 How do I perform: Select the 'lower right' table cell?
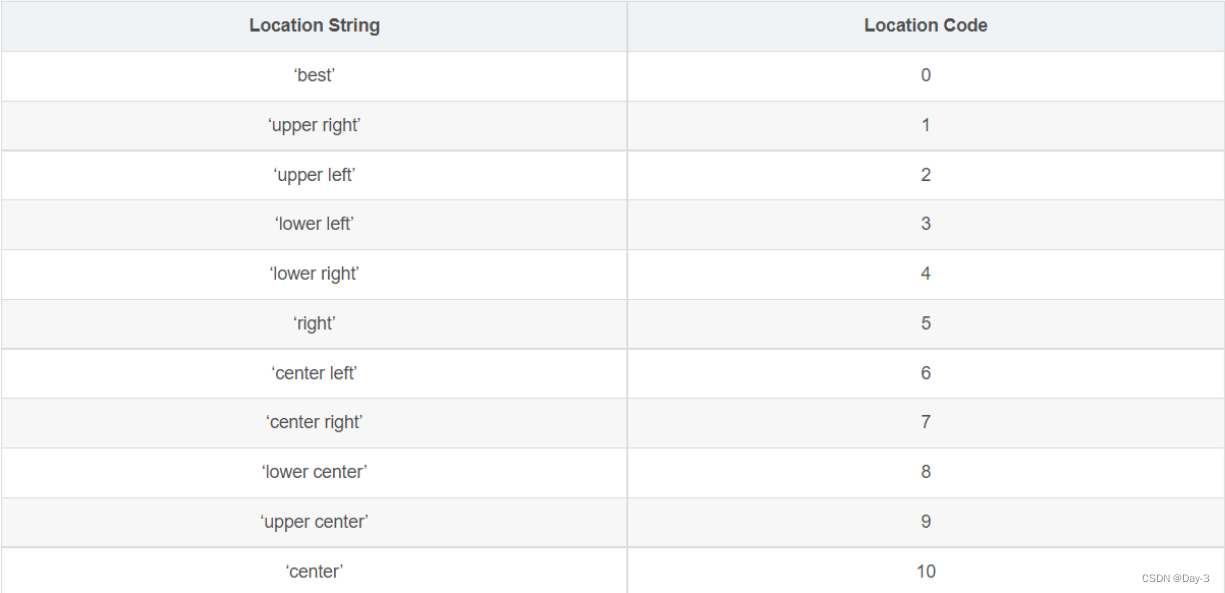click(x=314, y=274)
